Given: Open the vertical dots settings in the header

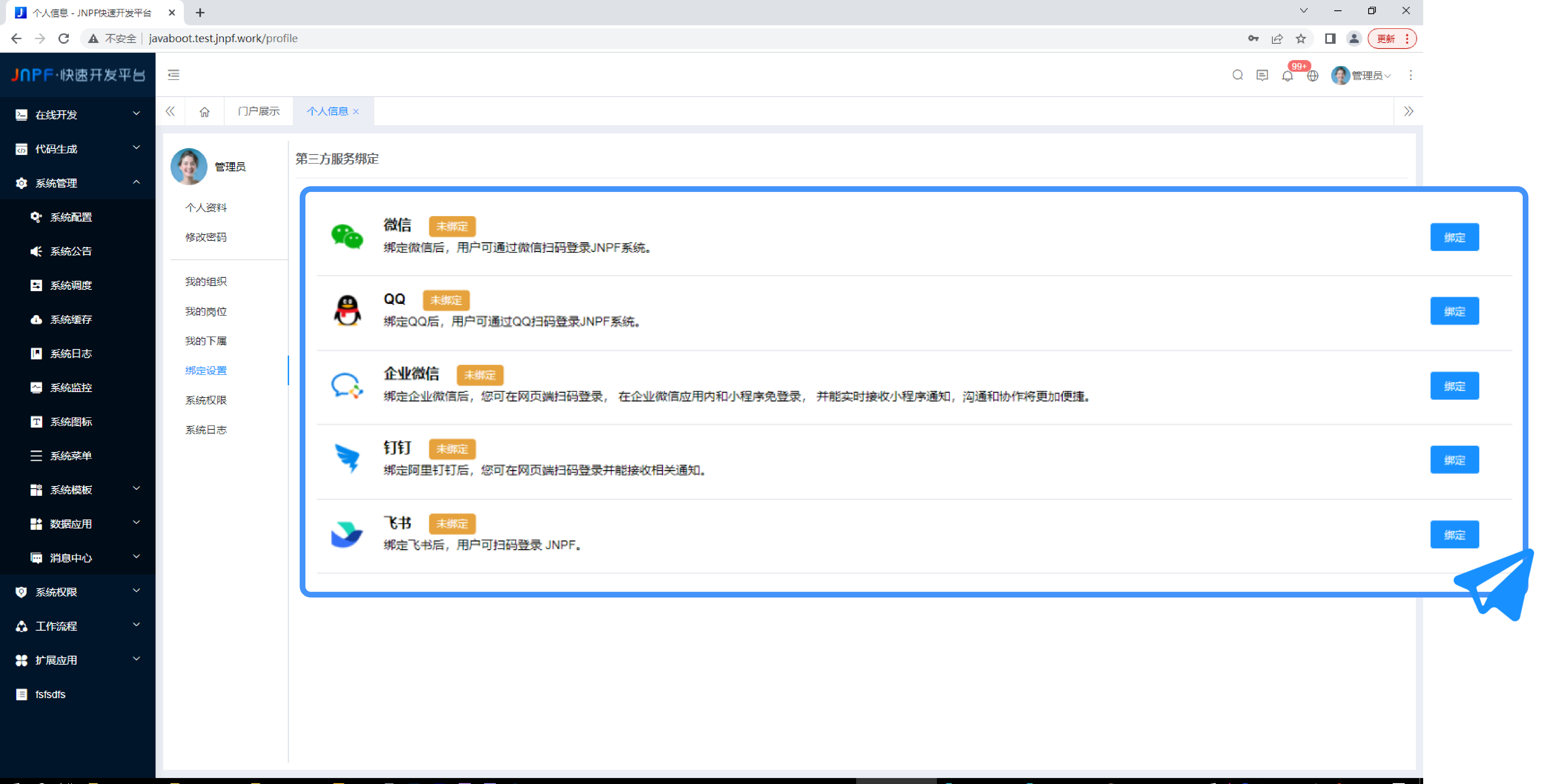Looking at the screenshot, I should (x=1410, y=75).
